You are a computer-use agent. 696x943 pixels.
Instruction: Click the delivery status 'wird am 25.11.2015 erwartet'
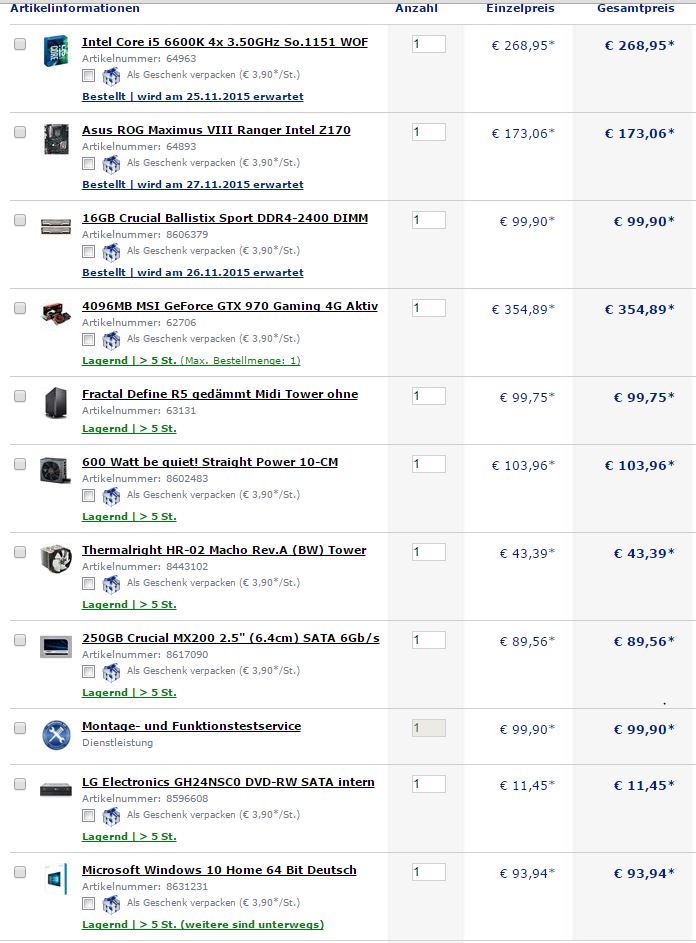[220, 97]
